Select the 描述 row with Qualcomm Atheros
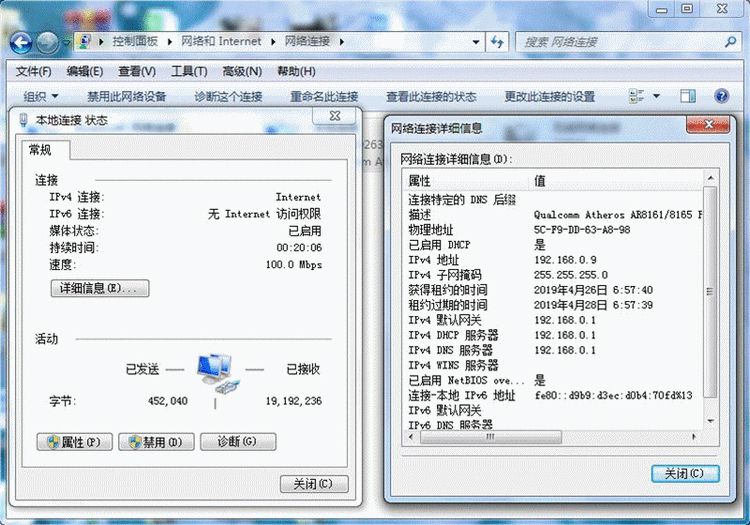 click(x=554, y=215)
